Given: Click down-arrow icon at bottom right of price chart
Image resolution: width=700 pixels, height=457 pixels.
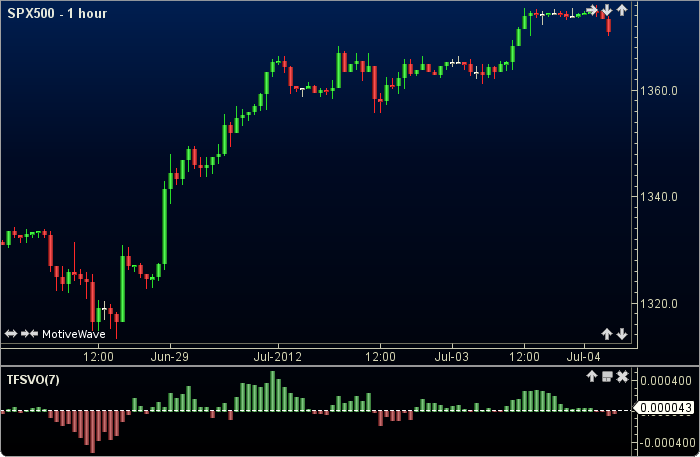Looking at the screenshot, I should [x=622, y=334].
